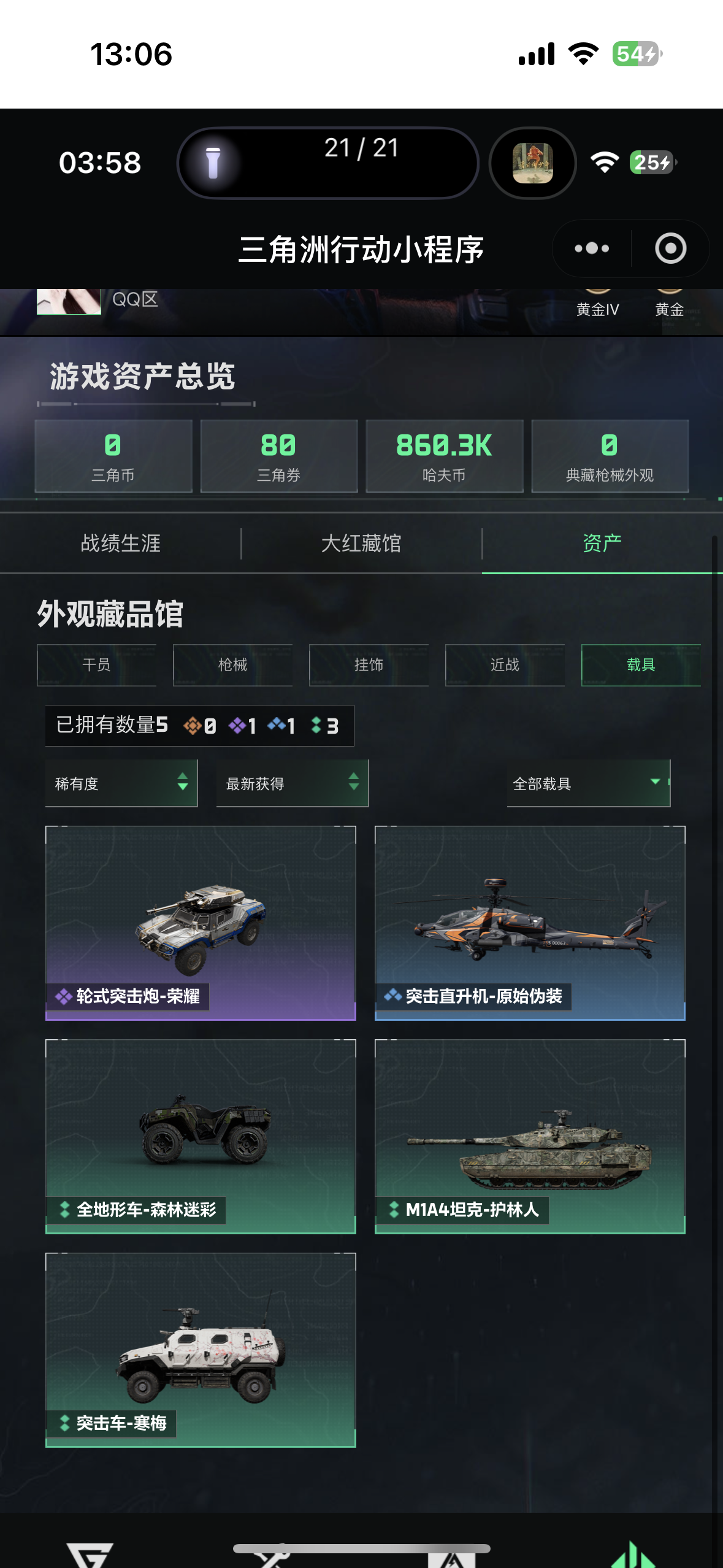
Task: Select the 近战 category button
Action: 505,665
